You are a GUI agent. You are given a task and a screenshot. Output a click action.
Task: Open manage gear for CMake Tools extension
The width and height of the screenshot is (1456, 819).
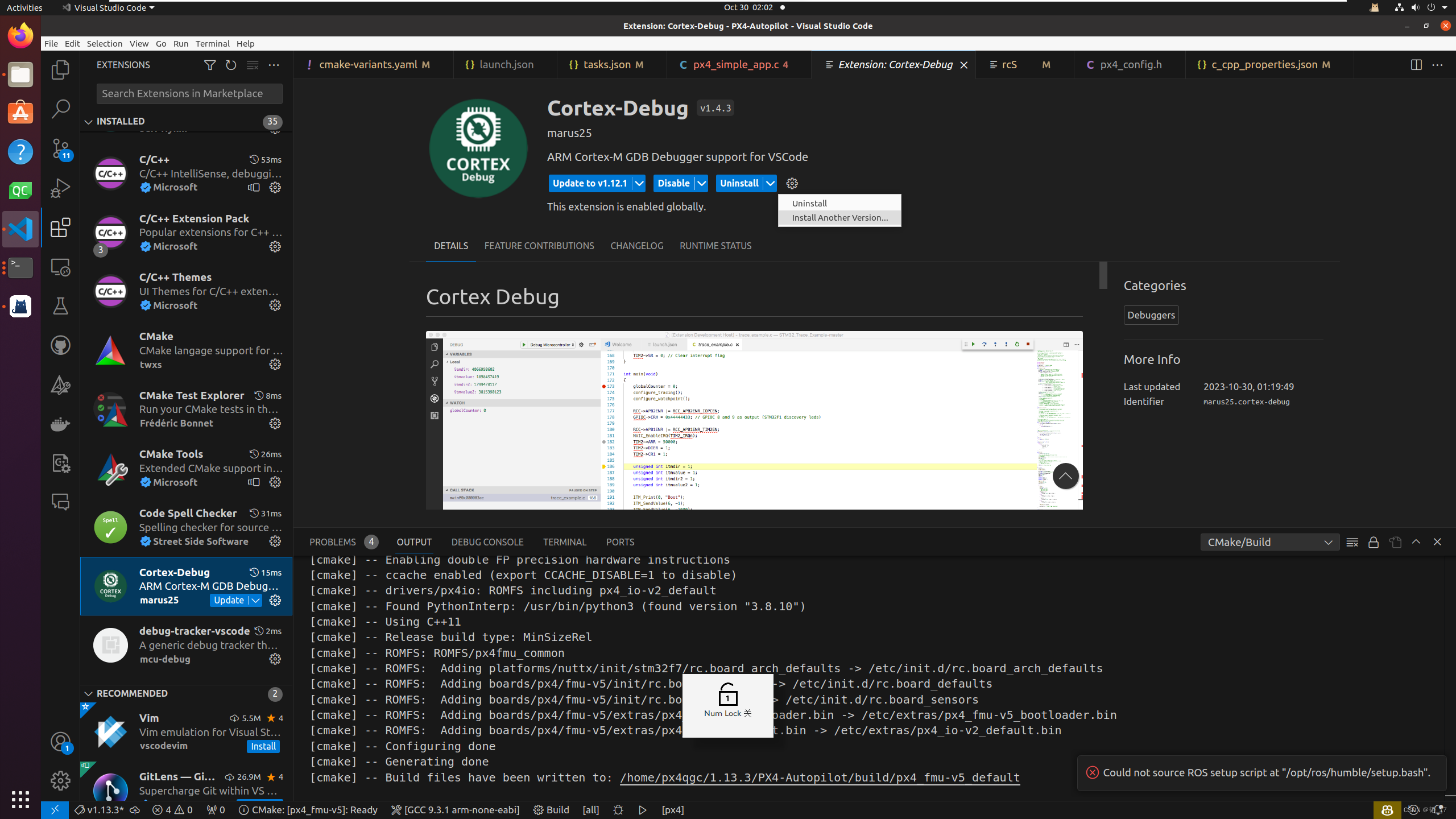(275, 482)
